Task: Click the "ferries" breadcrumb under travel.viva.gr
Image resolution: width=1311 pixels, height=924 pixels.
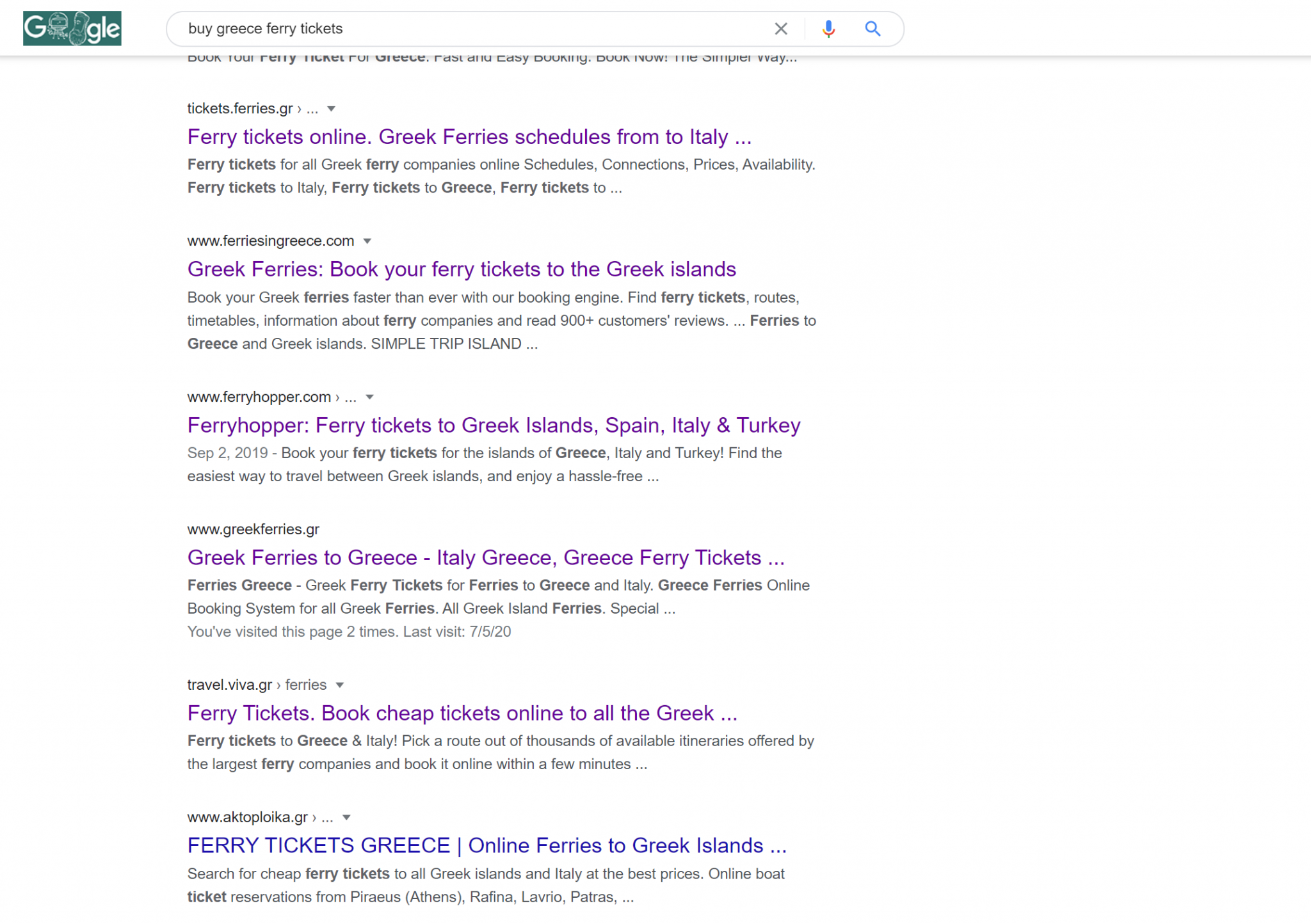Action: point(306,685)
